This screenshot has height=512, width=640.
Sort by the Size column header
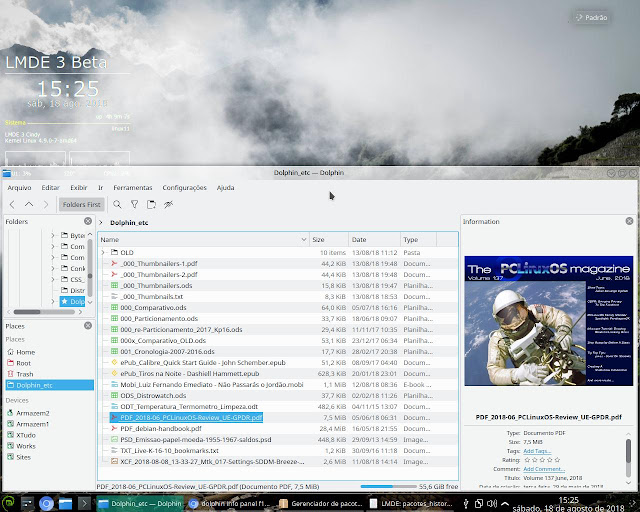click(329, 239)
